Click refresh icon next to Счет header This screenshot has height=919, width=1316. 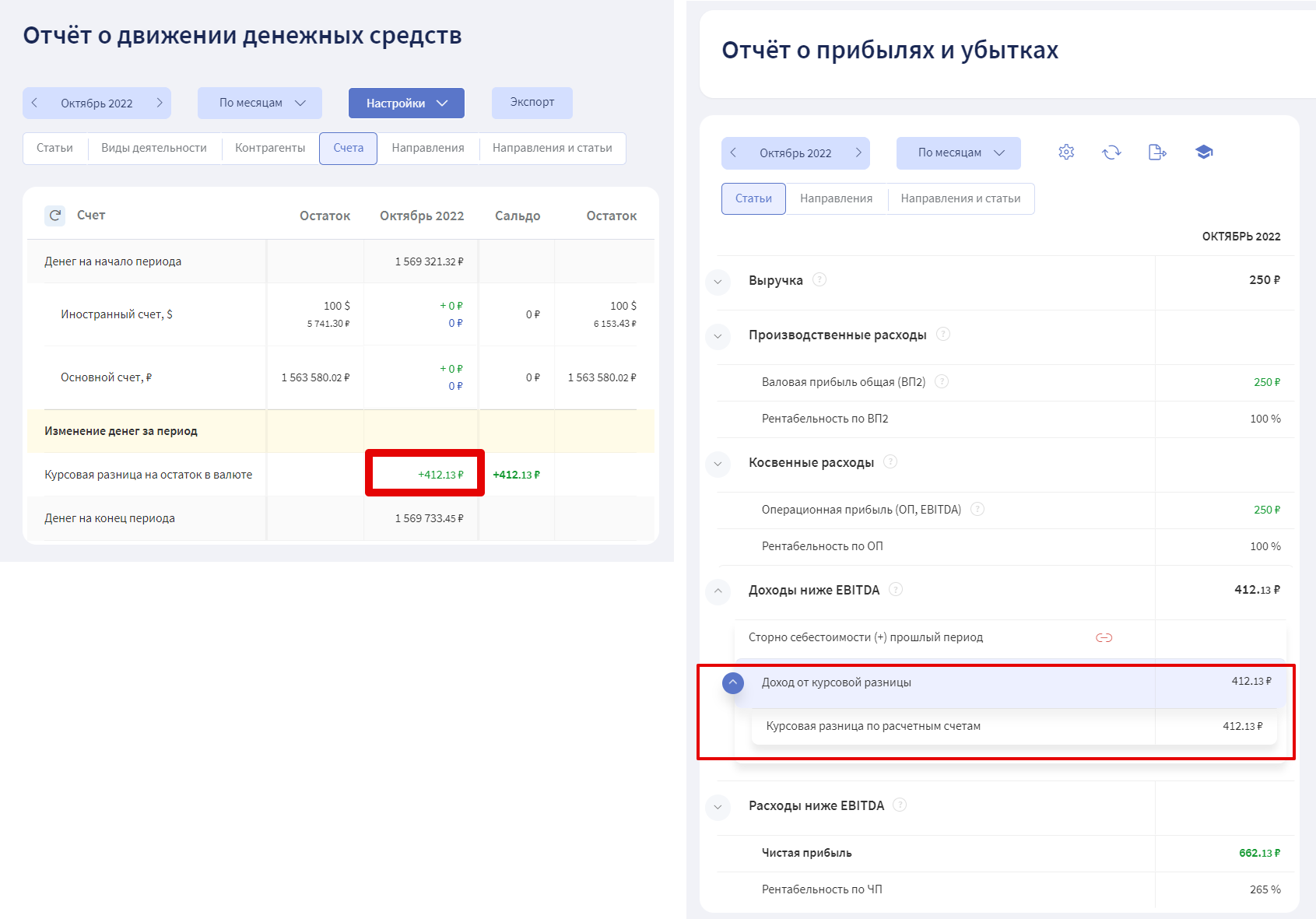(55, 216)
